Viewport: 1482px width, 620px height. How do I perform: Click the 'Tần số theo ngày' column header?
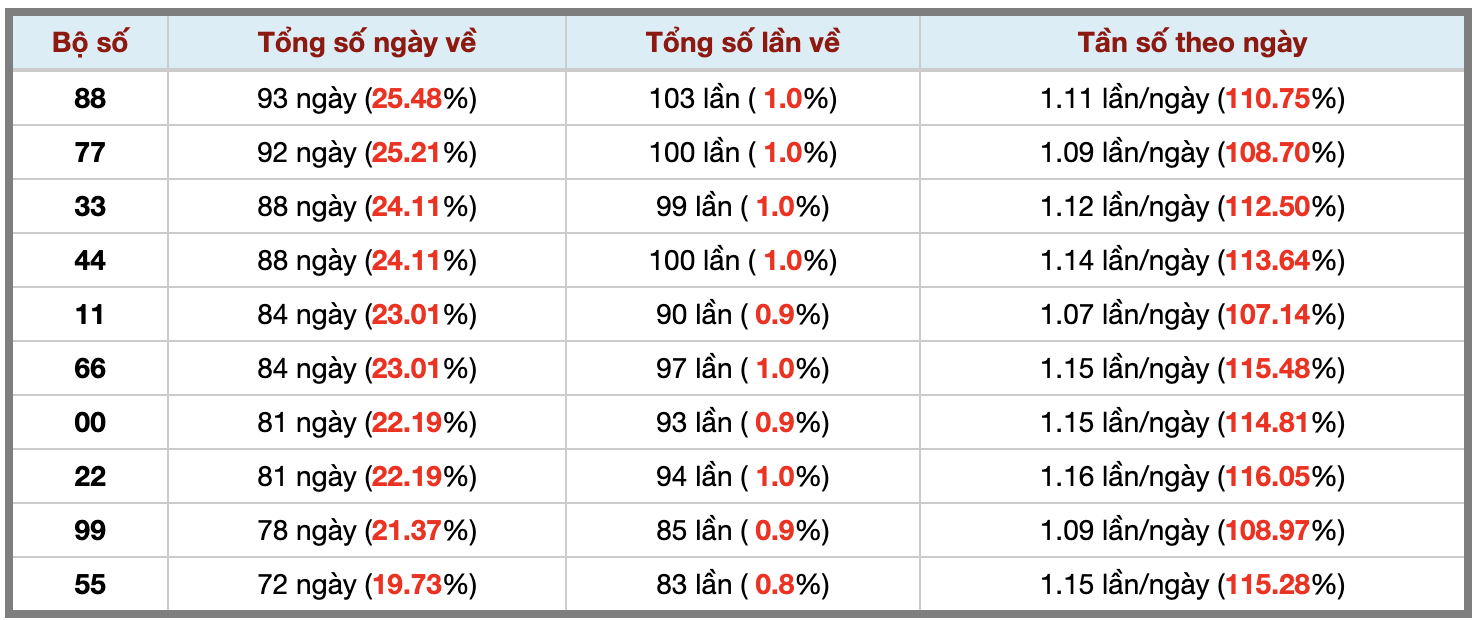(1192, 43)
